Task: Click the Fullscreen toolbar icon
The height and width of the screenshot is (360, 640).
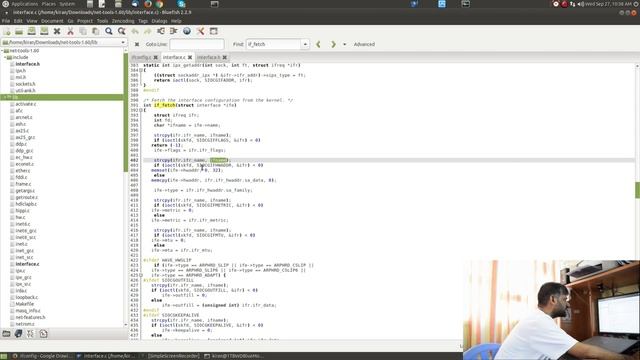Action: pos(213,31)
